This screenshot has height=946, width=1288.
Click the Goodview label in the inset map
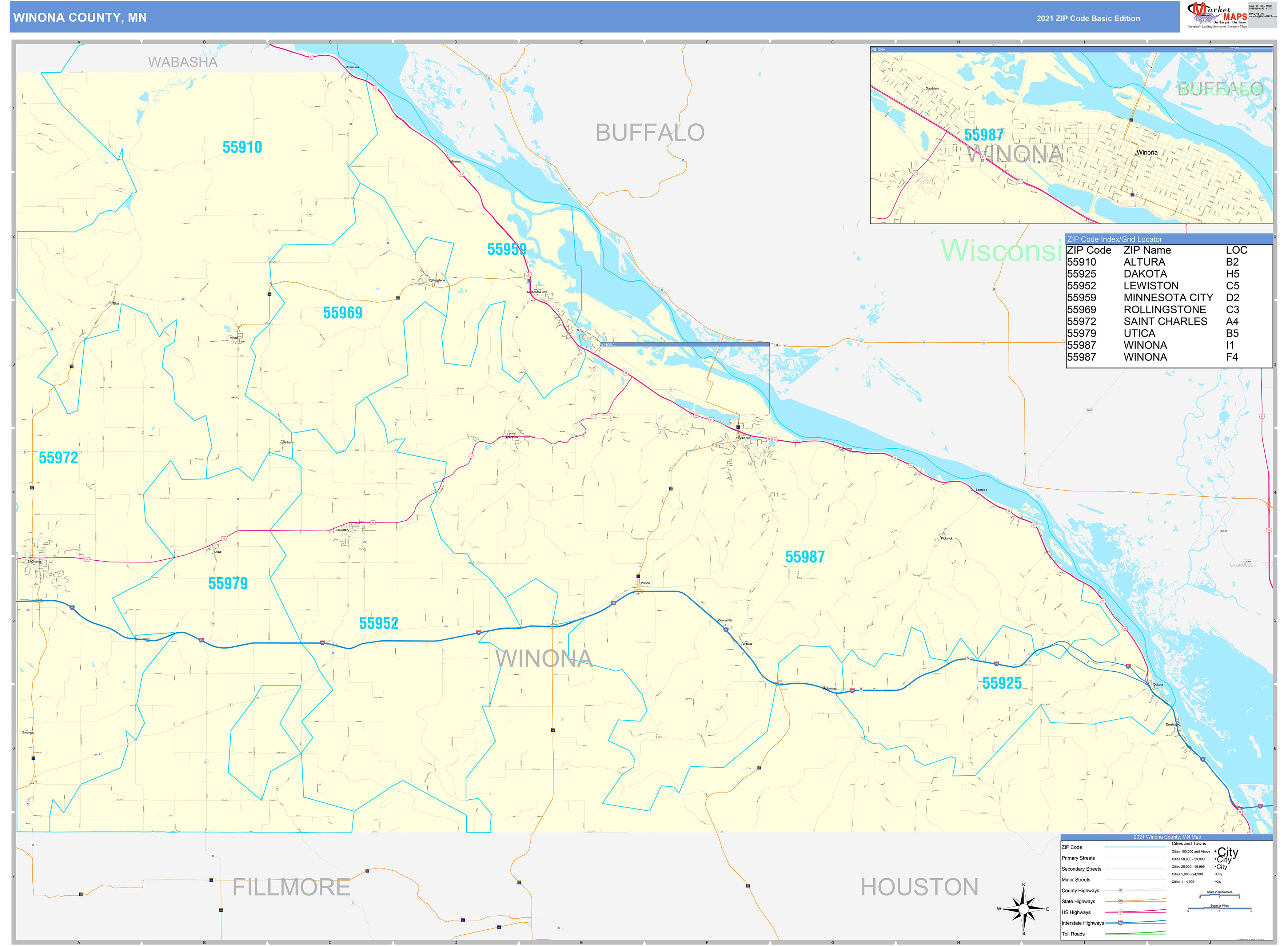coord(932,89)
